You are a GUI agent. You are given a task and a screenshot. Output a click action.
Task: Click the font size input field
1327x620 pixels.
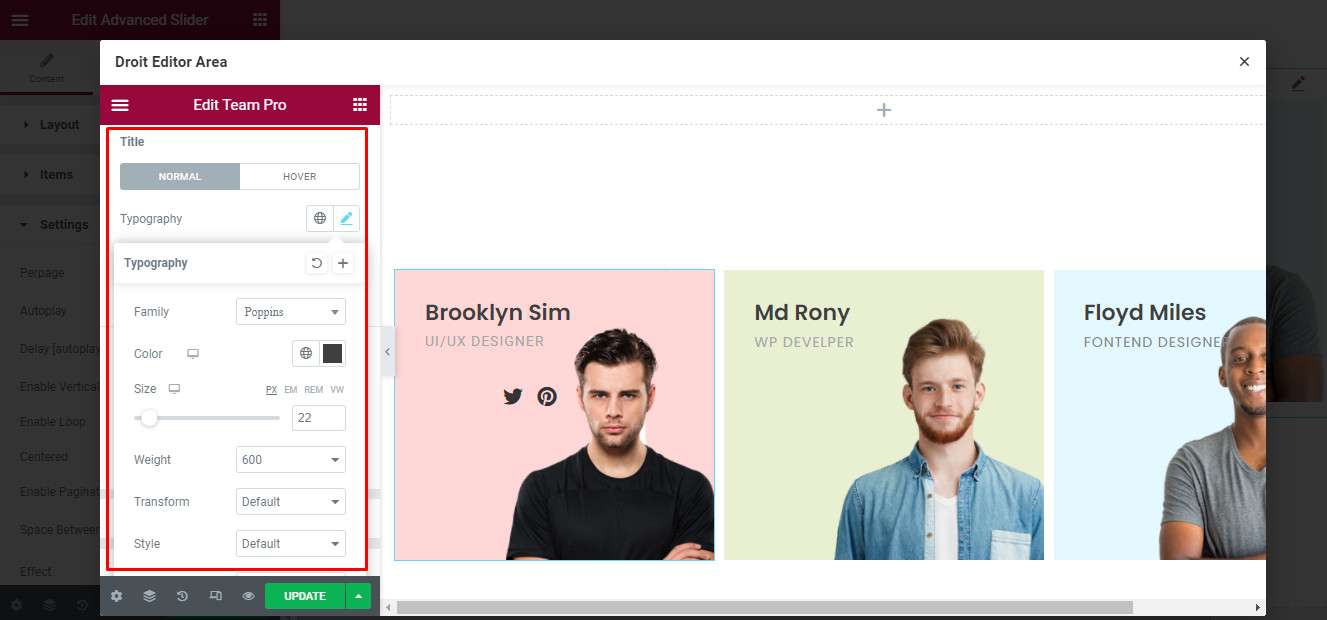(x=319, y=418)
